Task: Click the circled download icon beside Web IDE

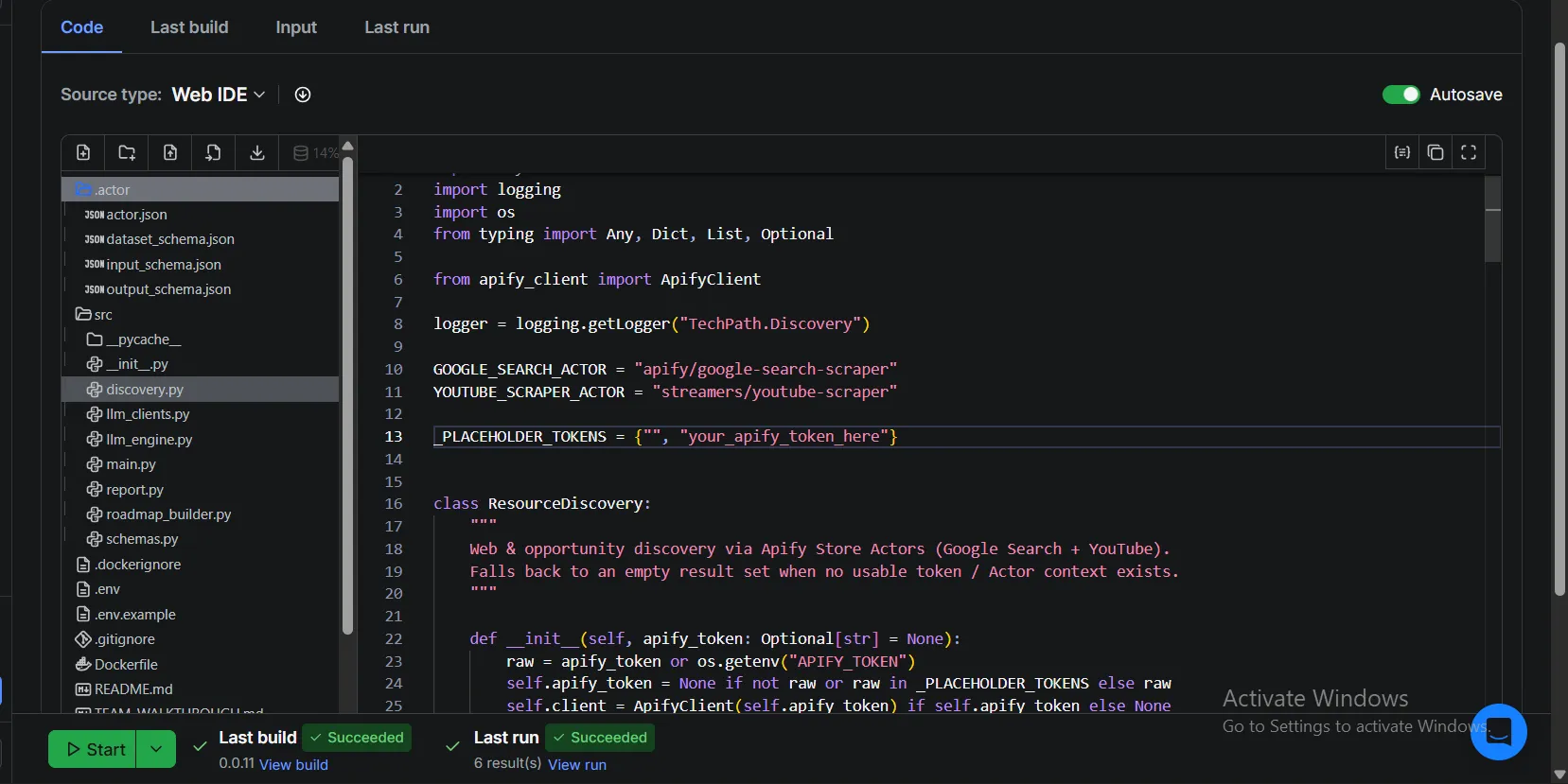Action: coord(303,95)
